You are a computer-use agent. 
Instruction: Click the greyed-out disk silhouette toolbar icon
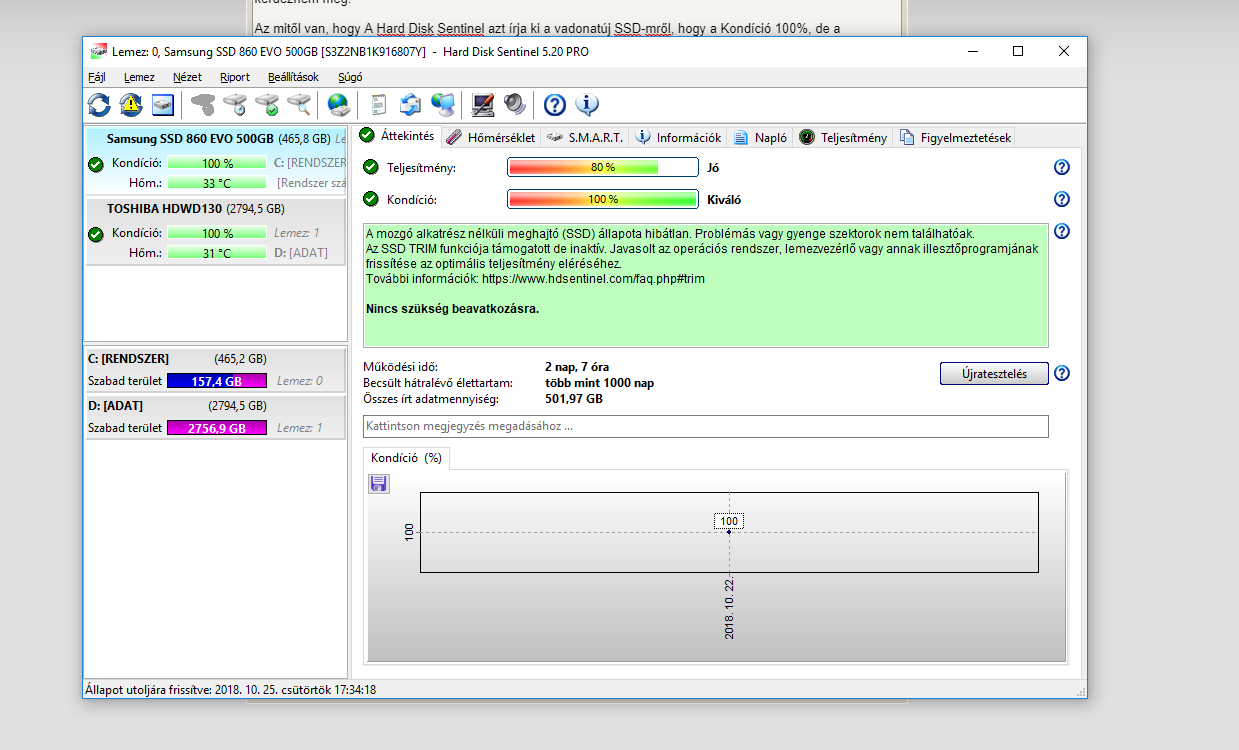click(203, 104)
